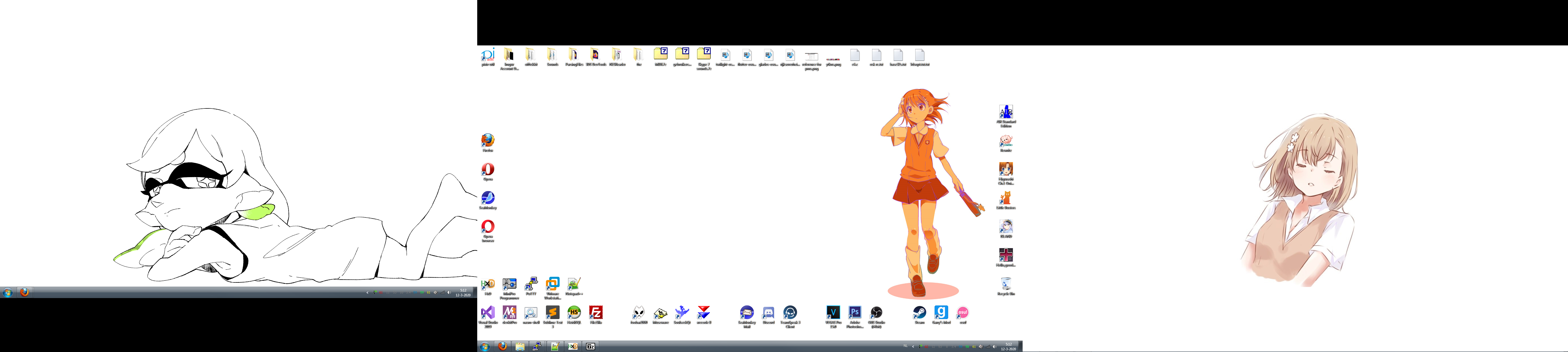
Task: Open Start menu on left monitor taskbar
Action: (7, 292)
